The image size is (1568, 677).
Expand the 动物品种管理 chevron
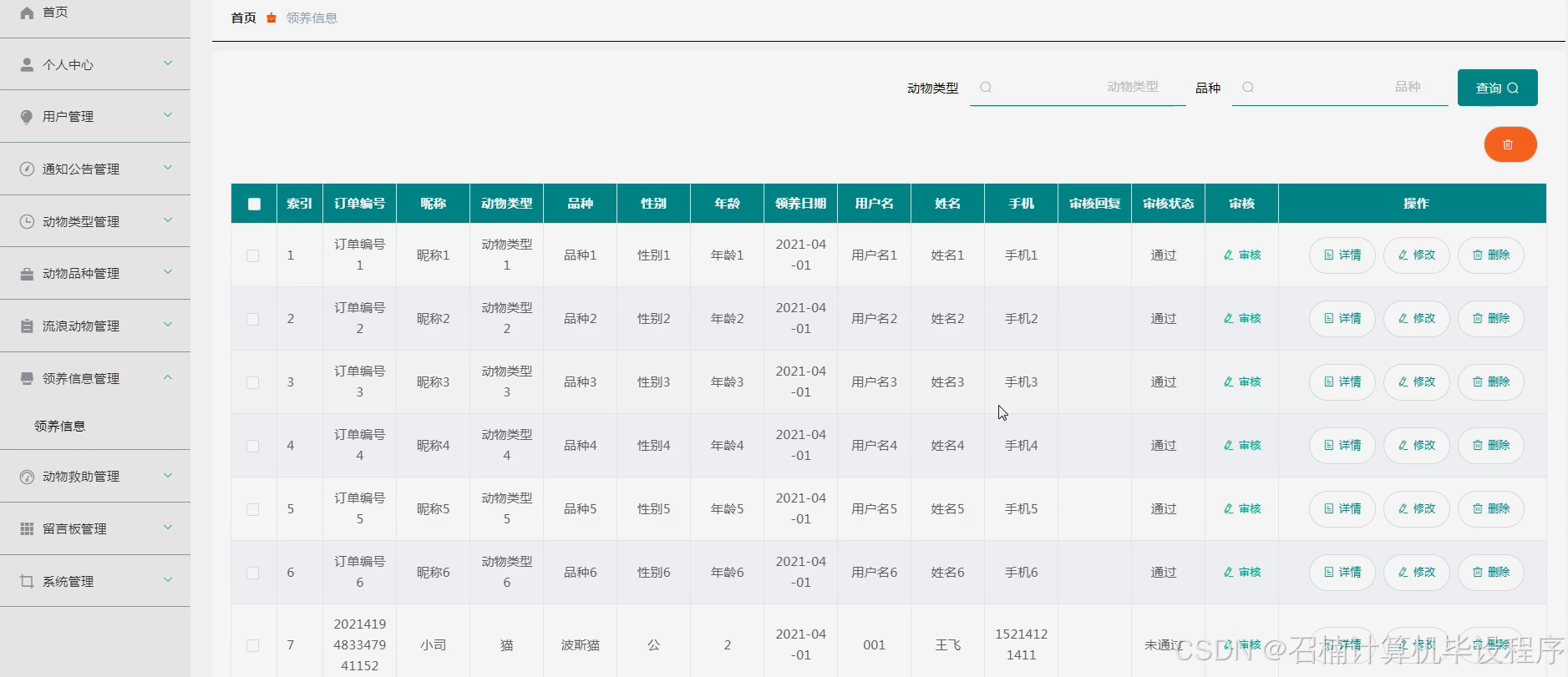pyautogui.click(x=168, y=272)
